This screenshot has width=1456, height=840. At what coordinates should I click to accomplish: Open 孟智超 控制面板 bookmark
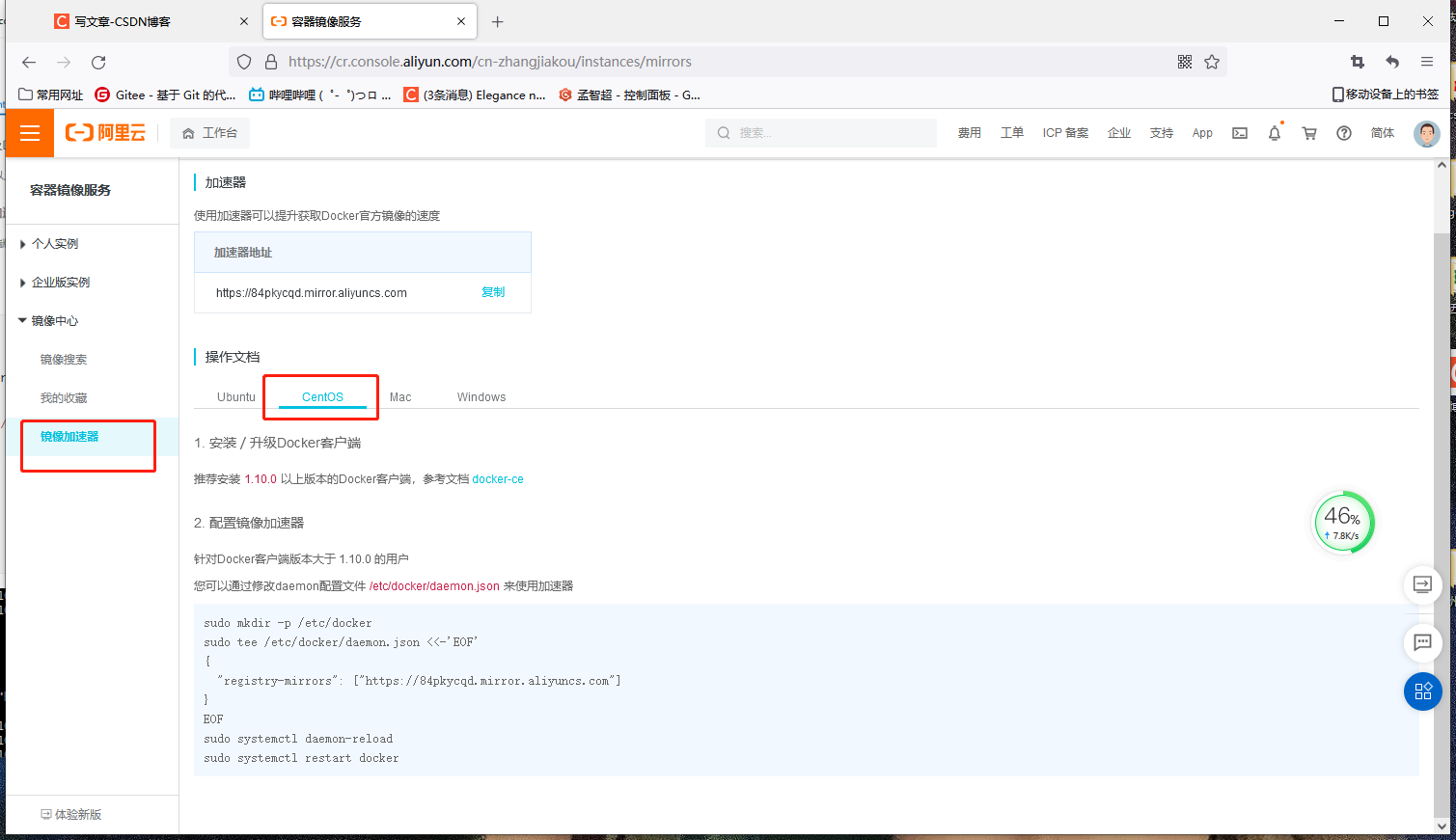click(629, 95)
